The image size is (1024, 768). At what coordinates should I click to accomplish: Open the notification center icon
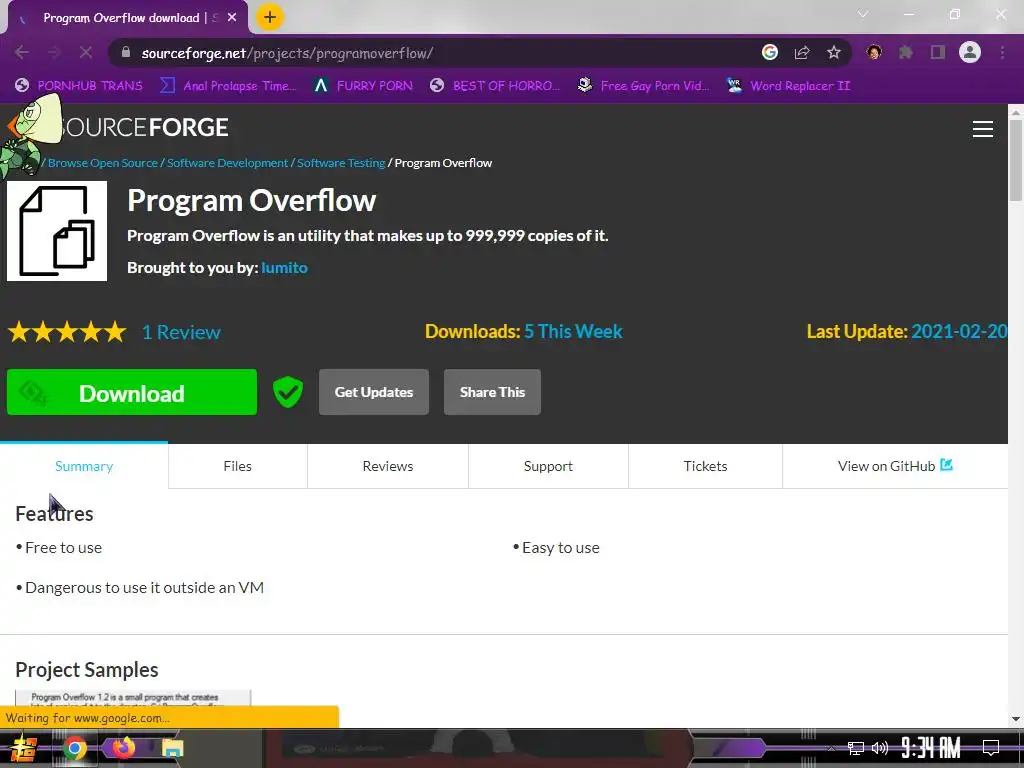(x=991, y=748)
